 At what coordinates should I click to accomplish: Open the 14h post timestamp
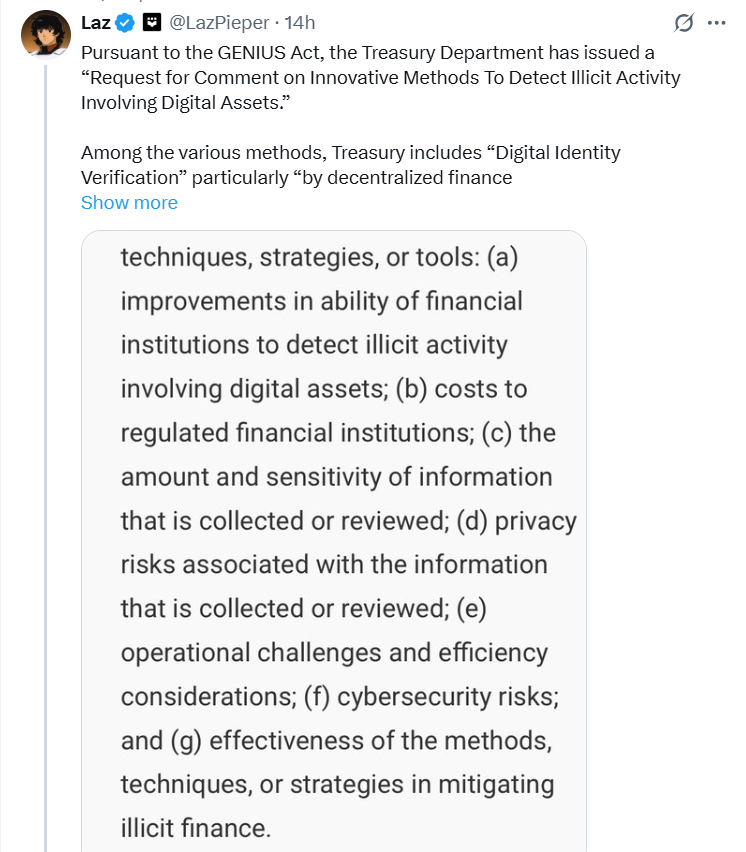click(x=300, y=22)
